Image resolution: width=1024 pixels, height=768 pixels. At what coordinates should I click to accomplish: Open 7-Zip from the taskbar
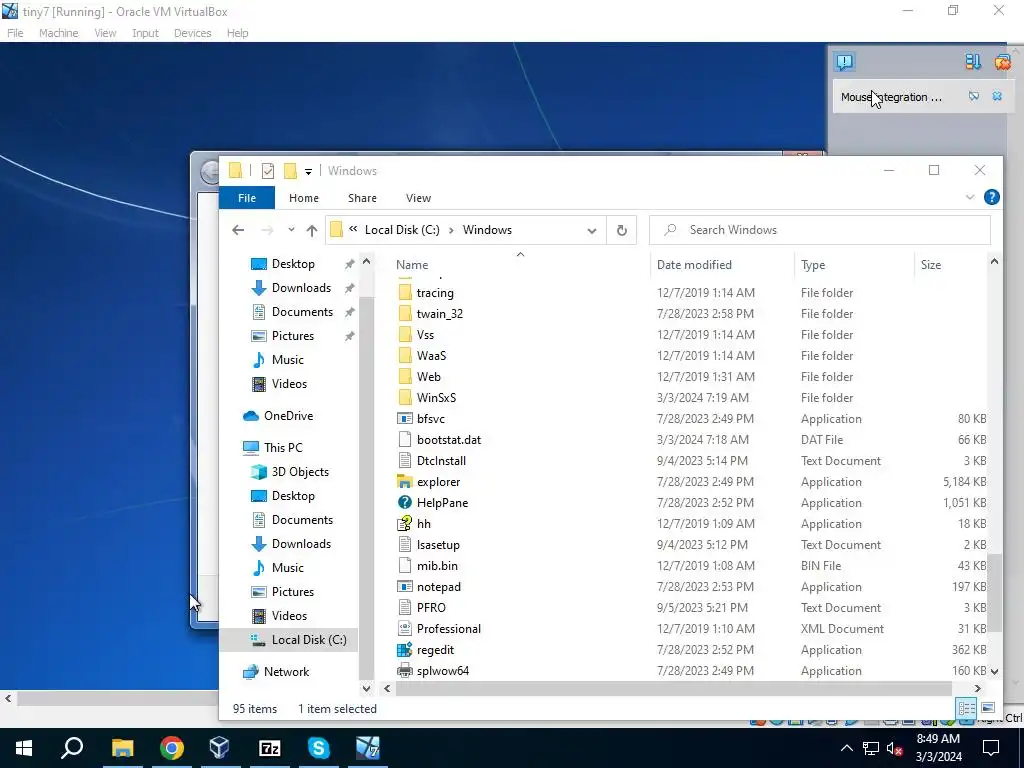[269, 748]
